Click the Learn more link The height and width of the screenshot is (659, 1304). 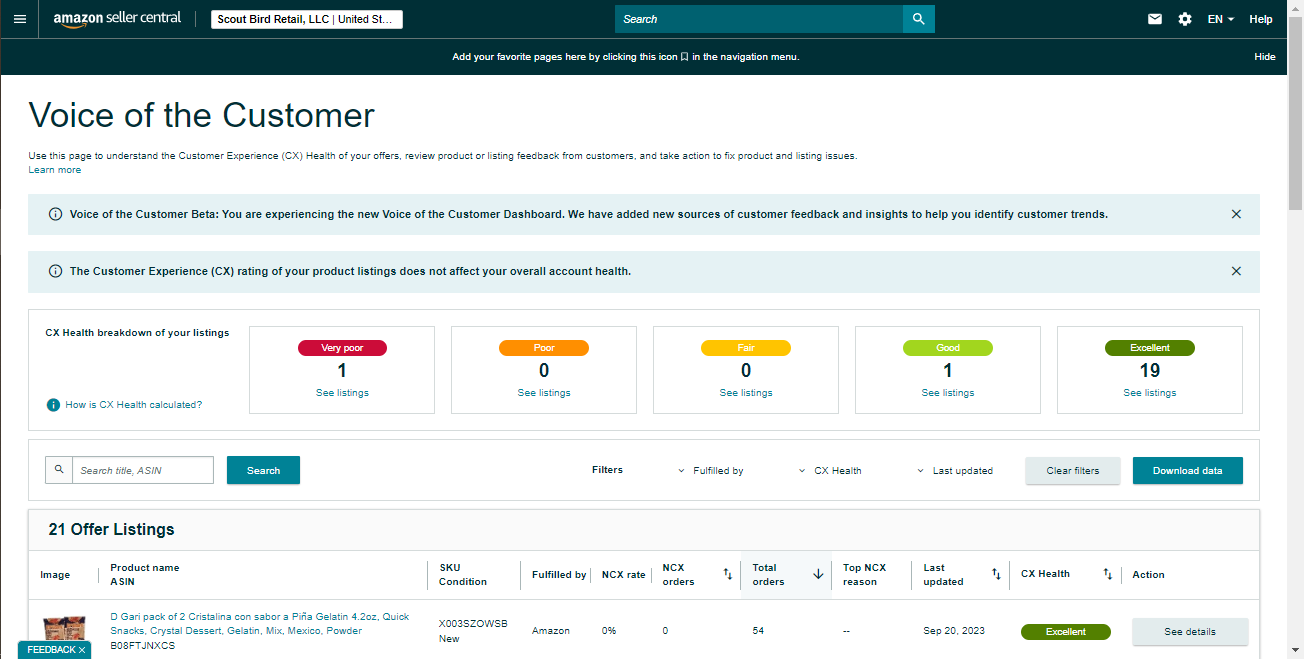click(55, 170)
